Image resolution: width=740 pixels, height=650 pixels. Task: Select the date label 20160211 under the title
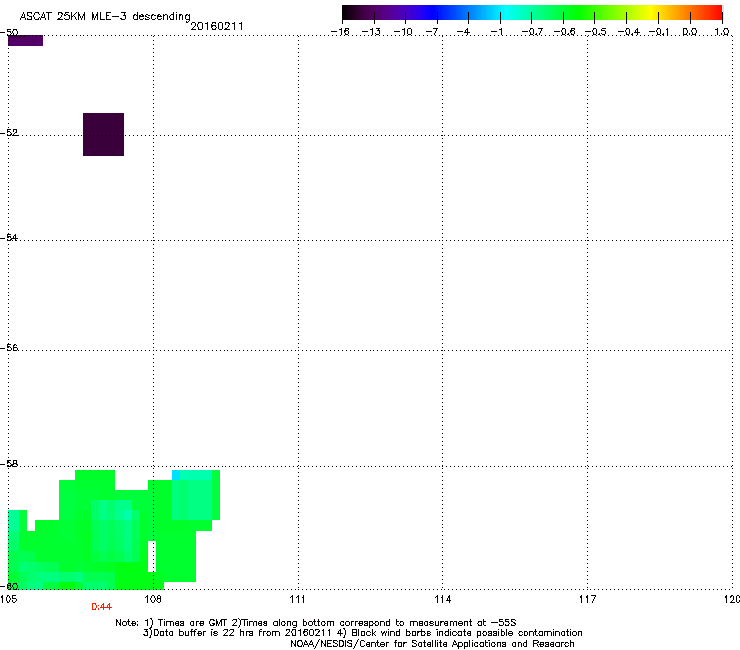click(217, 26)
